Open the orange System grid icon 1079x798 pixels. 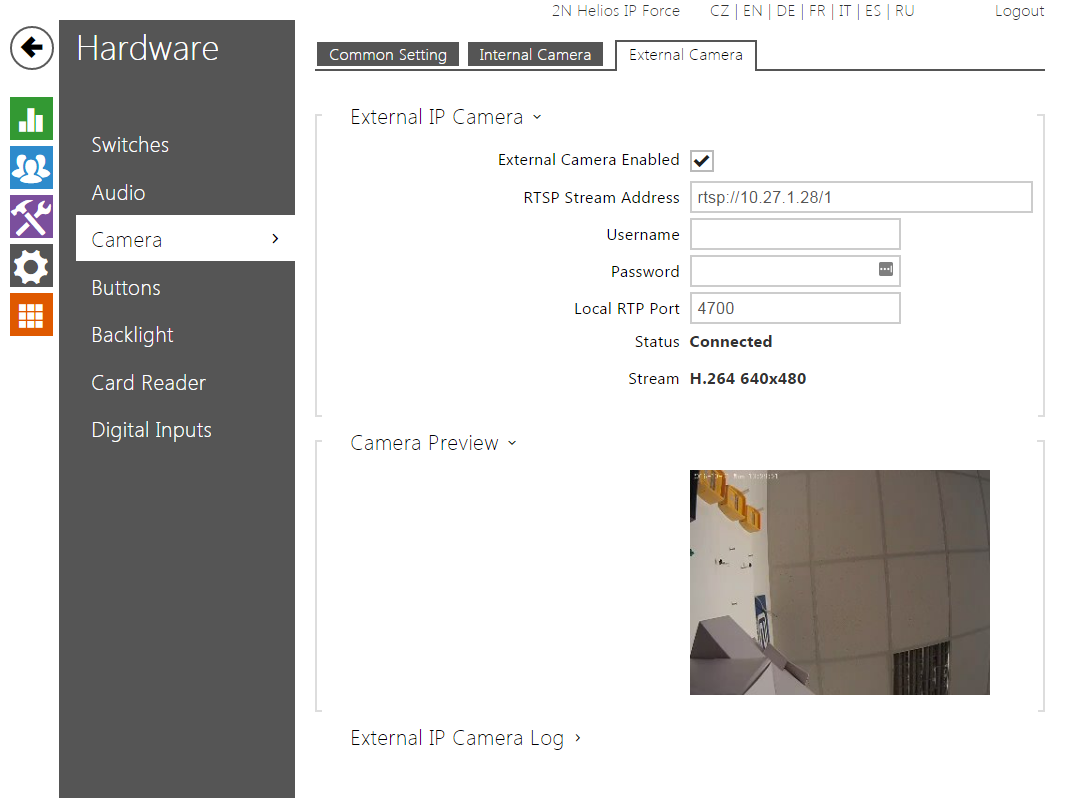click(31, 314)
